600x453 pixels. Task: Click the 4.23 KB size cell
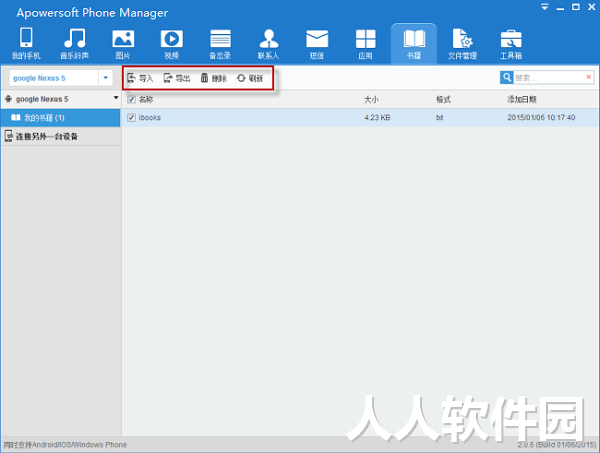coord(377,117)
